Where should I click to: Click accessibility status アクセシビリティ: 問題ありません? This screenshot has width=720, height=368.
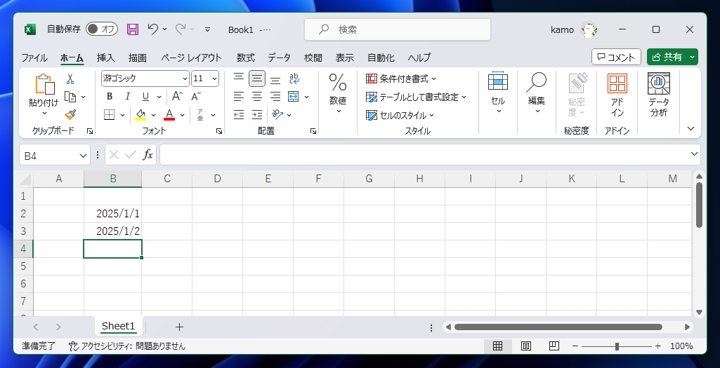(127, 346)
